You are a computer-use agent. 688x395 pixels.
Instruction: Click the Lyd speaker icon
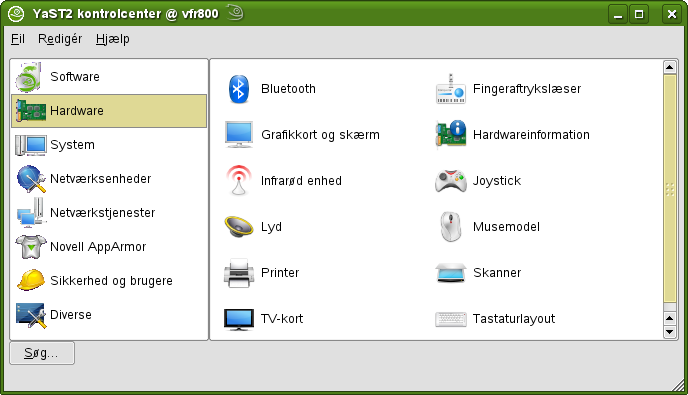[239, 226]
